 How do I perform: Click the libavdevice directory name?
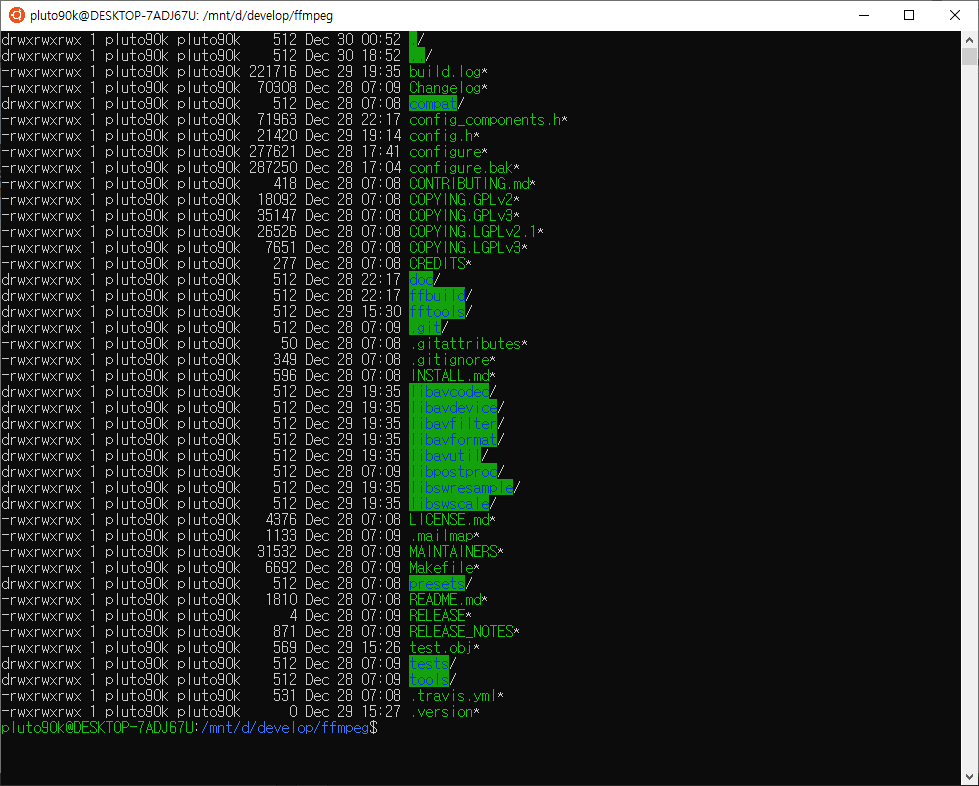453,408
